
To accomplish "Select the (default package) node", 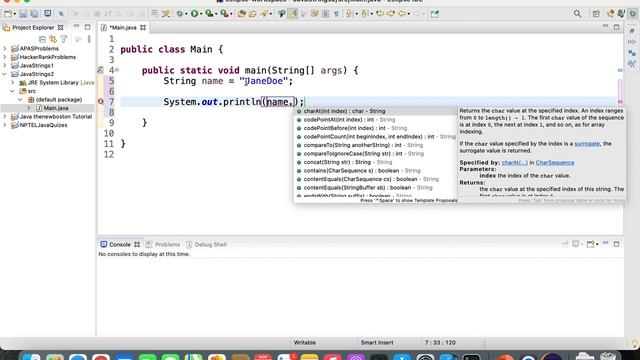I will point(58,100).
